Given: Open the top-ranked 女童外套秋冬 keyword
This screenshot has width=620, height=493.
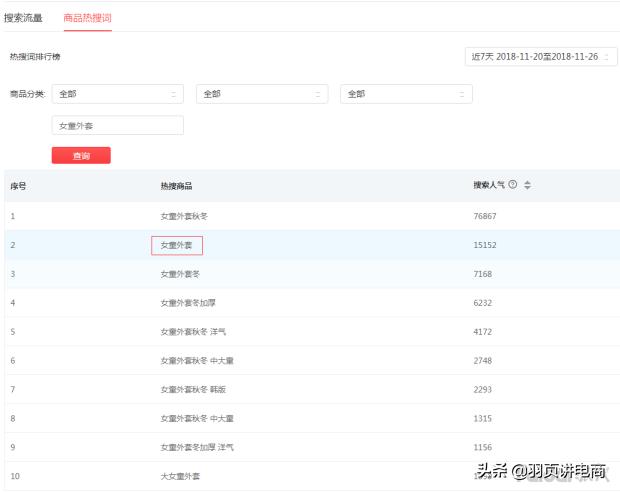Looking at the screenshot, I should (x=184, y=216).
